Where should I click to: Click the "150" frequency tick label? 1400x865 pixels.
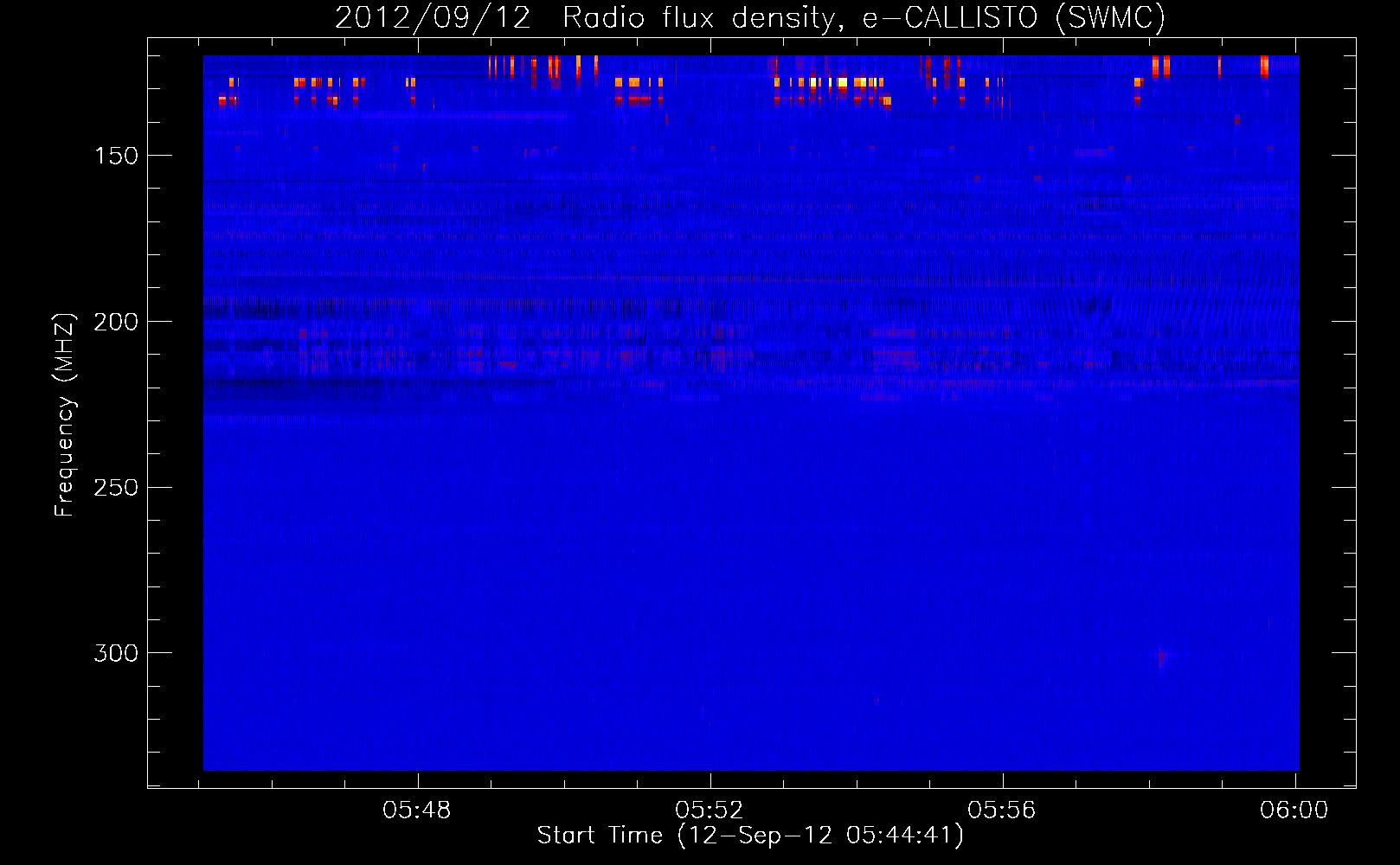coord(116,156)
